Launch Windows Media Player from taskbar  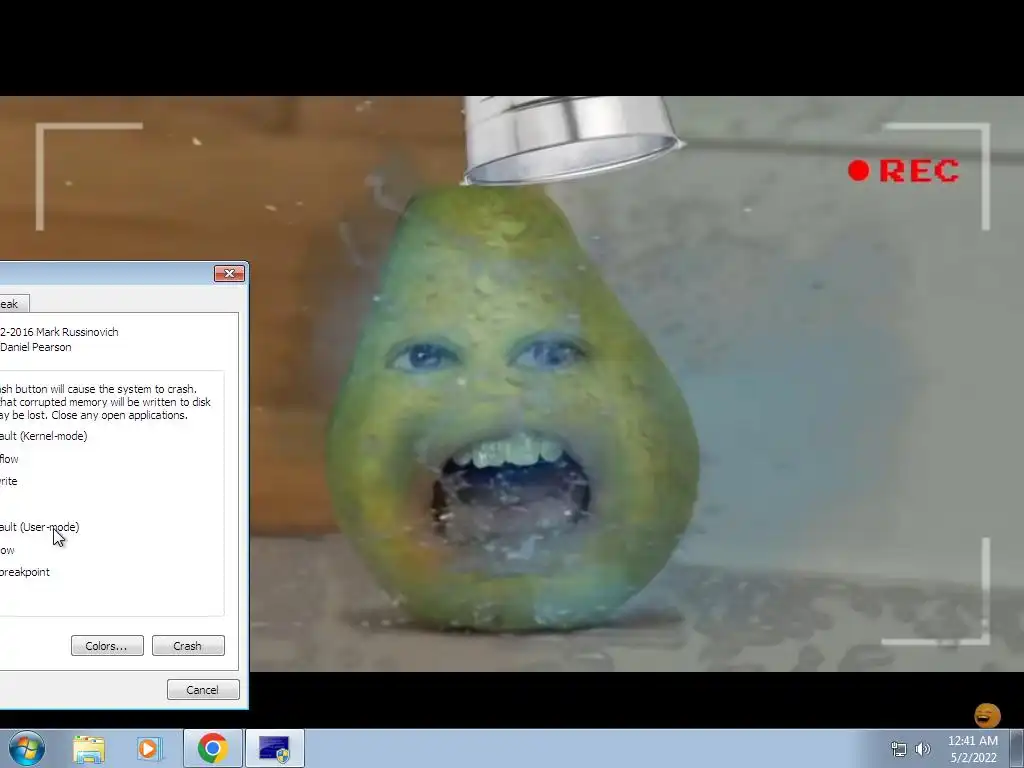coord(149,749)
